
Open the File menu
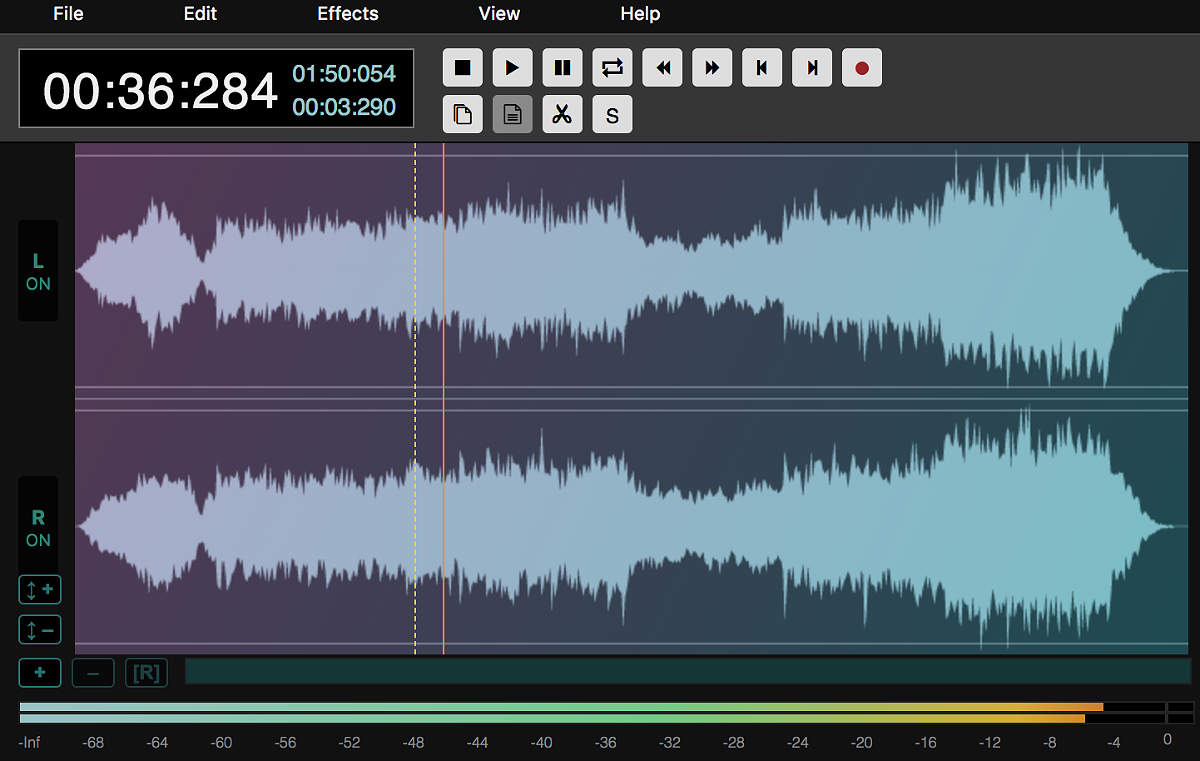[x=67, y=14]
